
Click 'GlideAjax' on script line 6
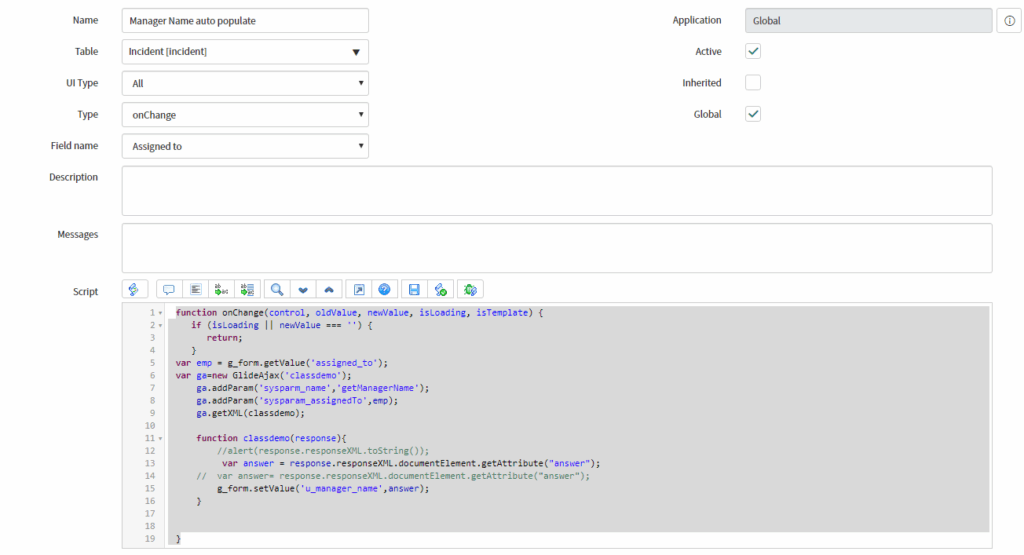coord(255,375)
